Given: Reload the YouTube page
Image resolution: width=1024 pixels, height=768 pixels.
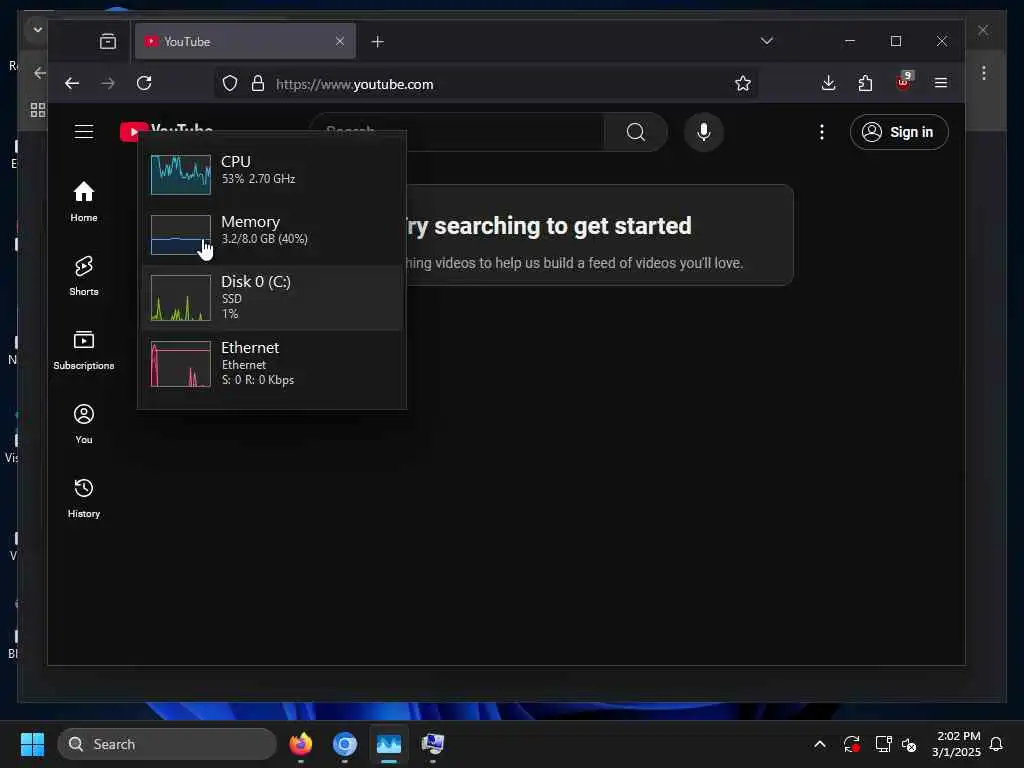Looking at the screenshot, I should (144, 83).
